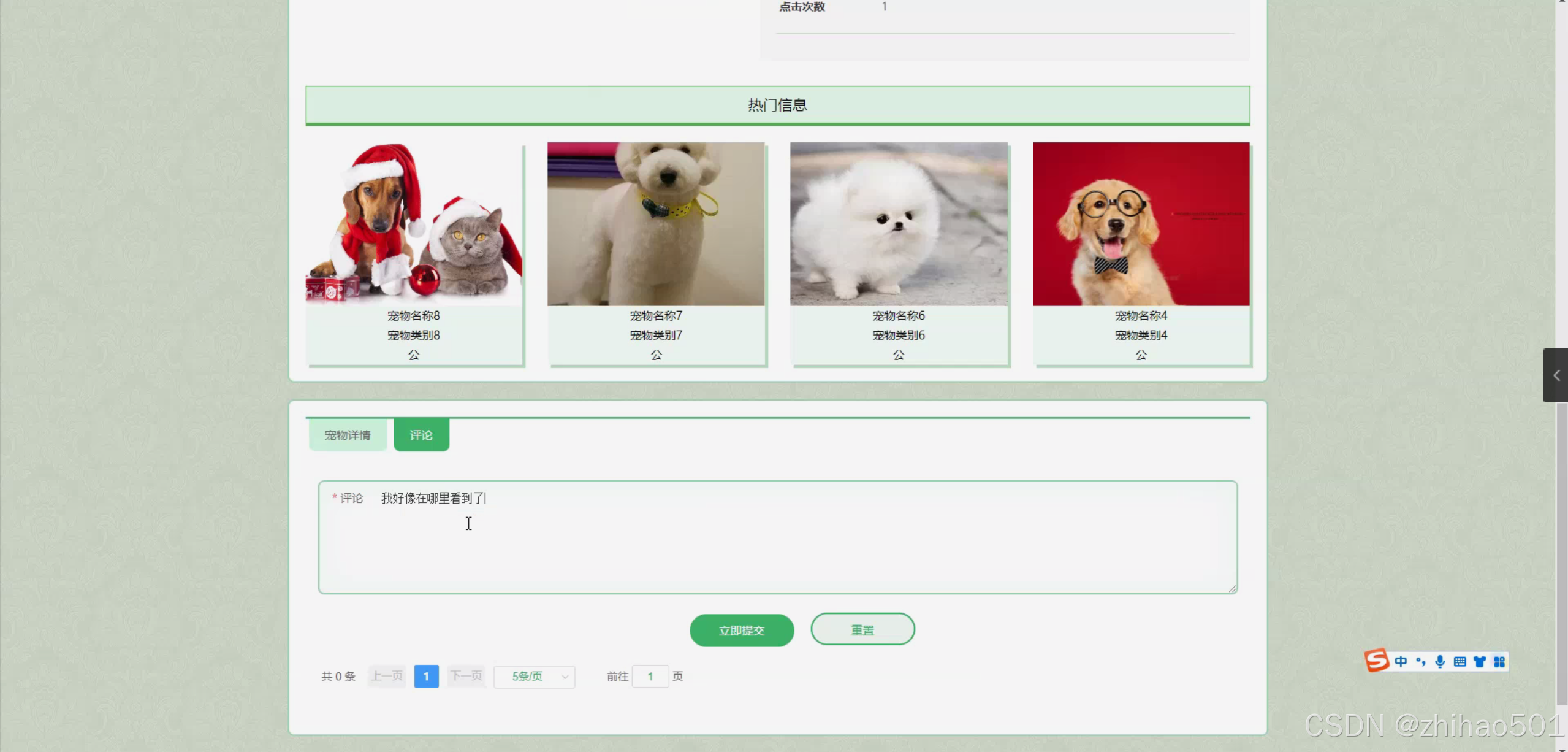The height and width of the screenshot is (752, 1568).
Task: Click the 下一页 next page button
Action: pyautogui.click(x=466, y=677)
